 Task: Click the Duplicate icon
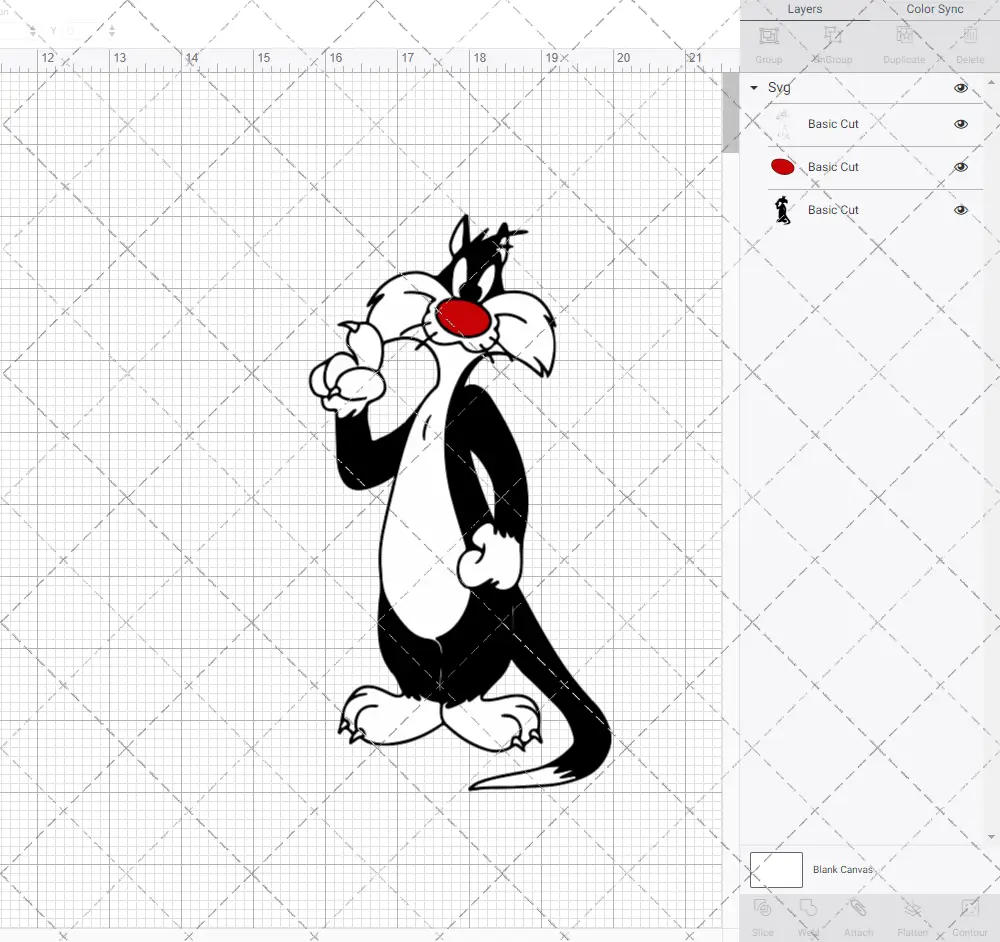tap(904, 36)
